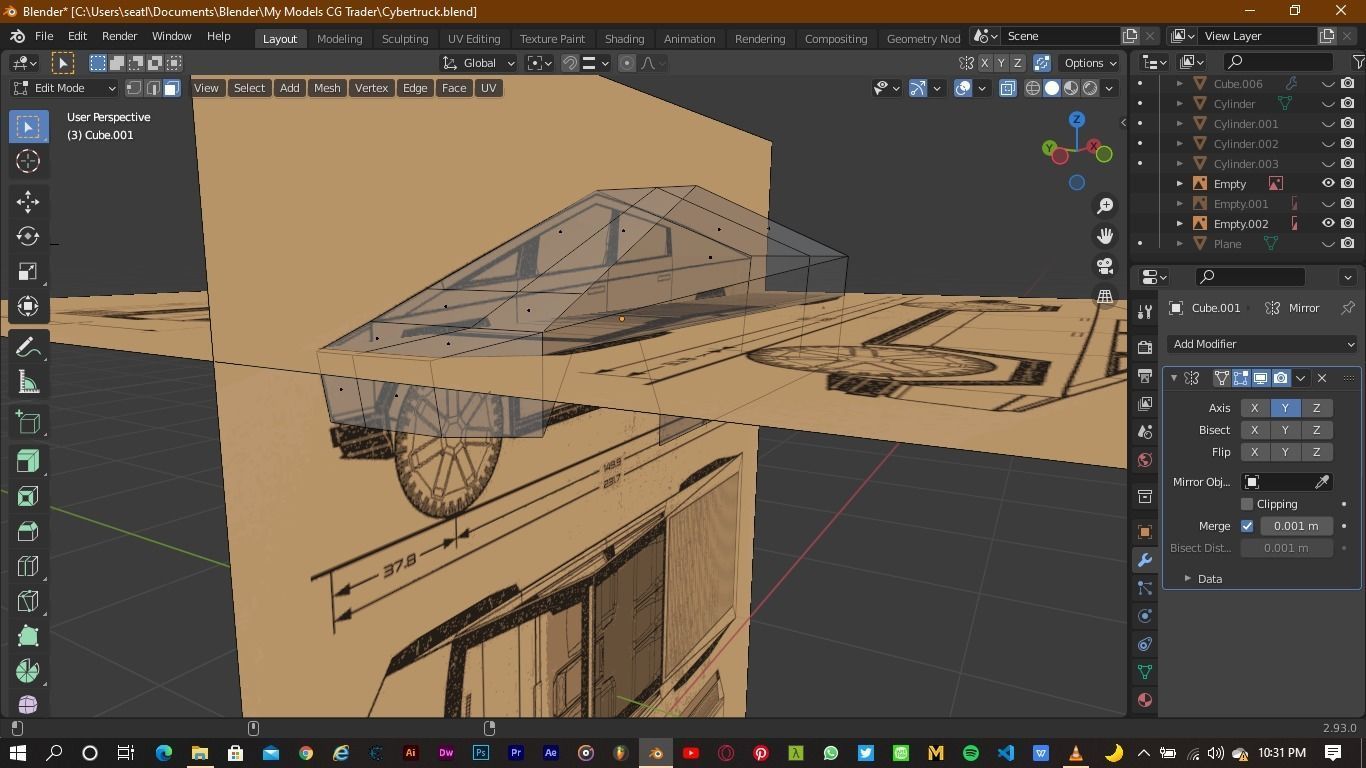Select the Measure tool
1366x768 pixels.
[28, 382]
